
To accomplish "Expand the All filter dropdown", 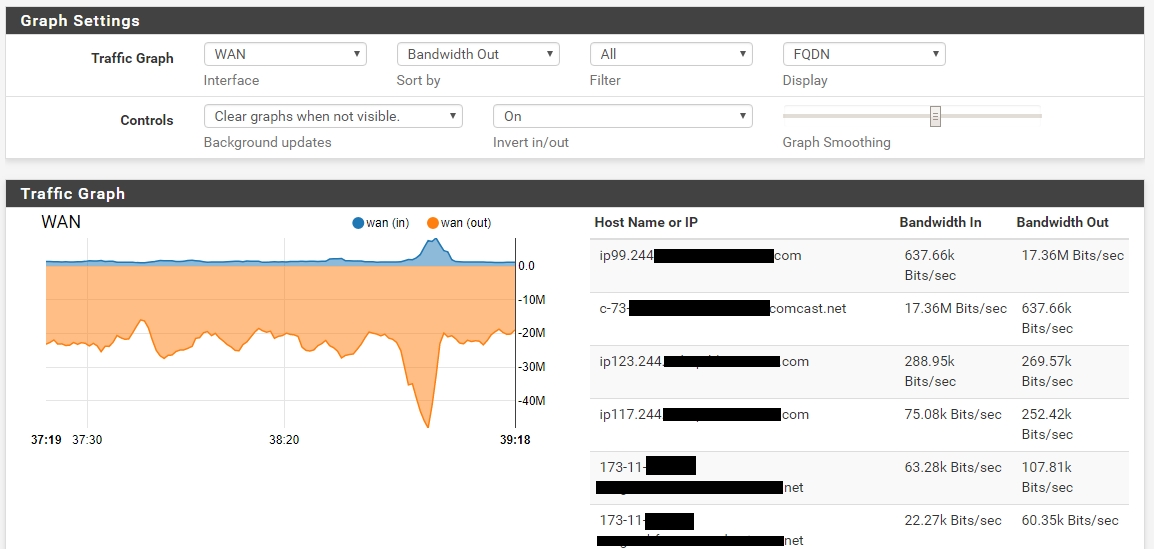I will [x=671, y=54].
